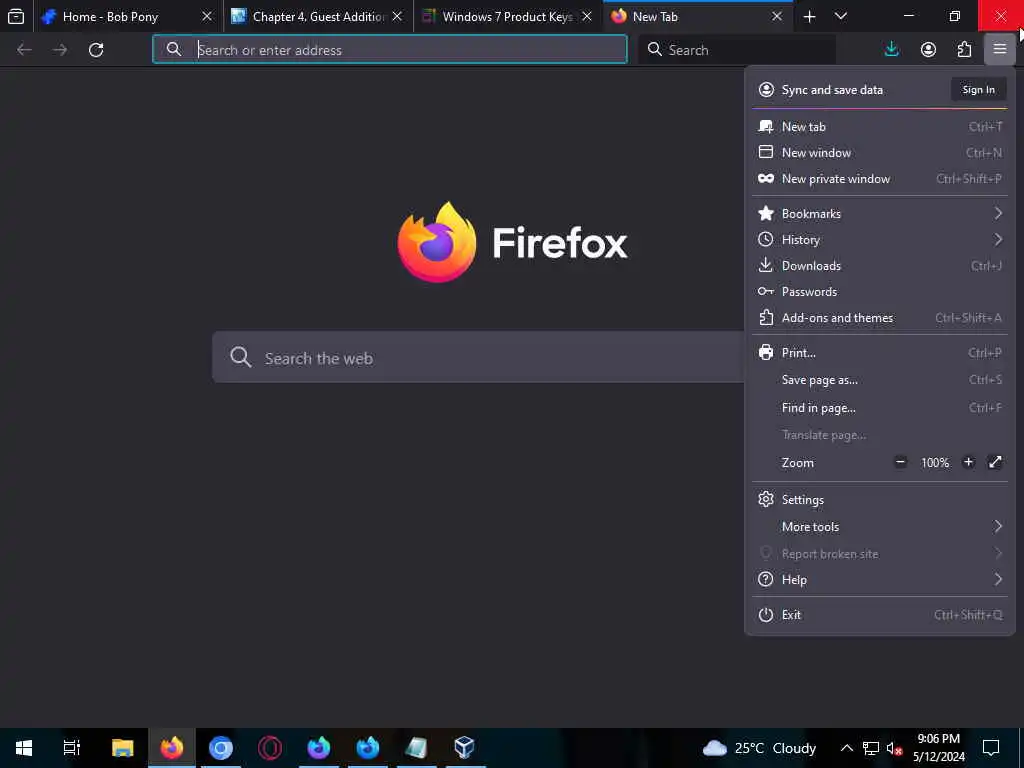This screenshot has height=768, width=1024.
Task: Switch to Windows 7 Product Keys tab
Action: pyautogui.click(x=507, y=16)
